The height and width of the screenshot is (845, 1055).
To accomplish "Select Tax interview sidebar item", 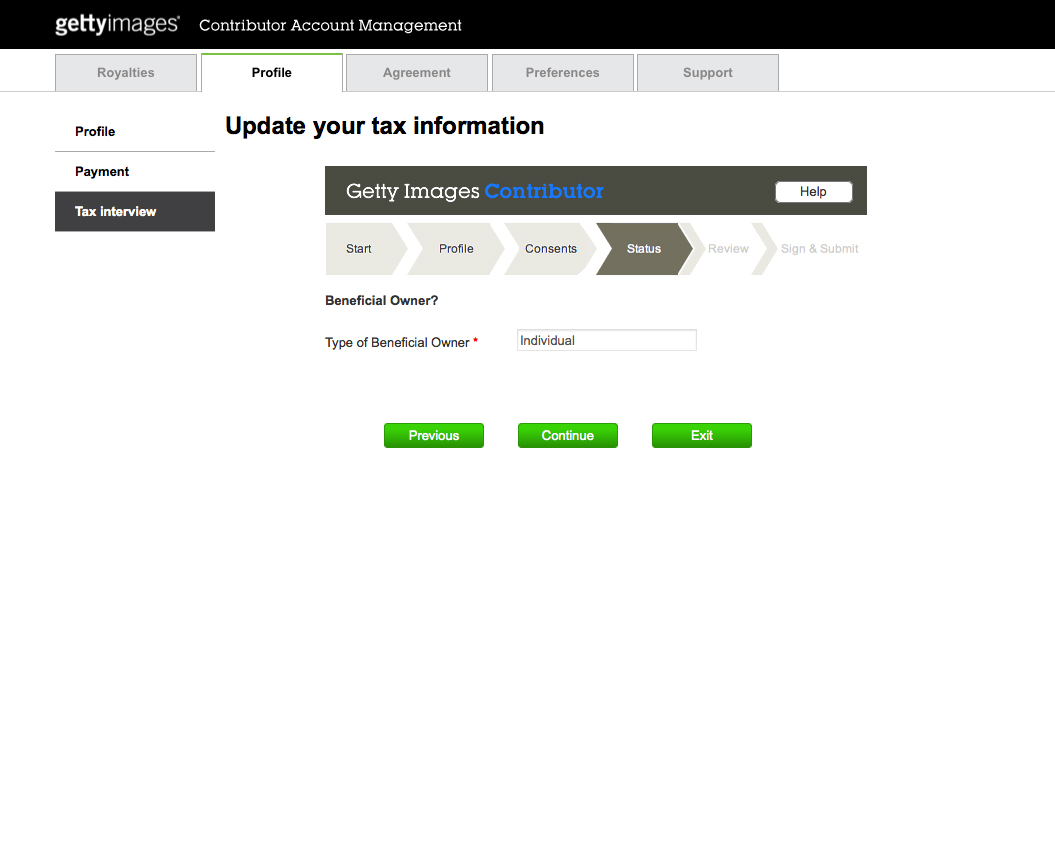I will [x=135, y=211].
